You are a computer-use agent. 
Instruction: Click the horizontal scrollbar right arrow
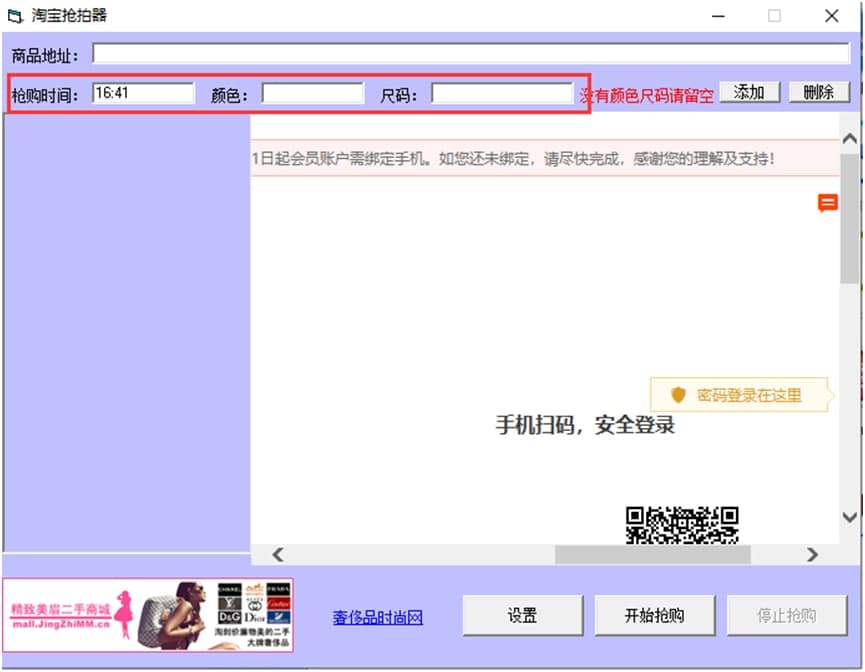pos(812,554)
